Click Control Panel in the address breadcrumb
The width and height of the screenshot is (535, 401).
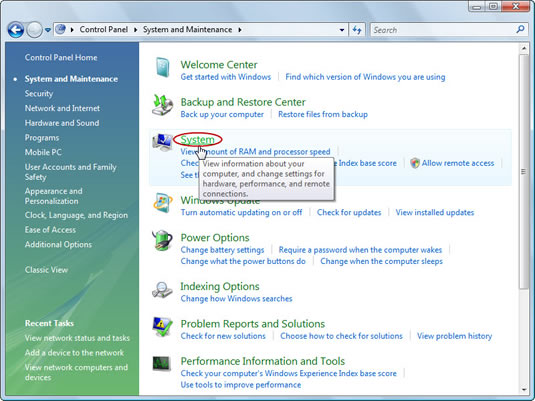point(103,30)
